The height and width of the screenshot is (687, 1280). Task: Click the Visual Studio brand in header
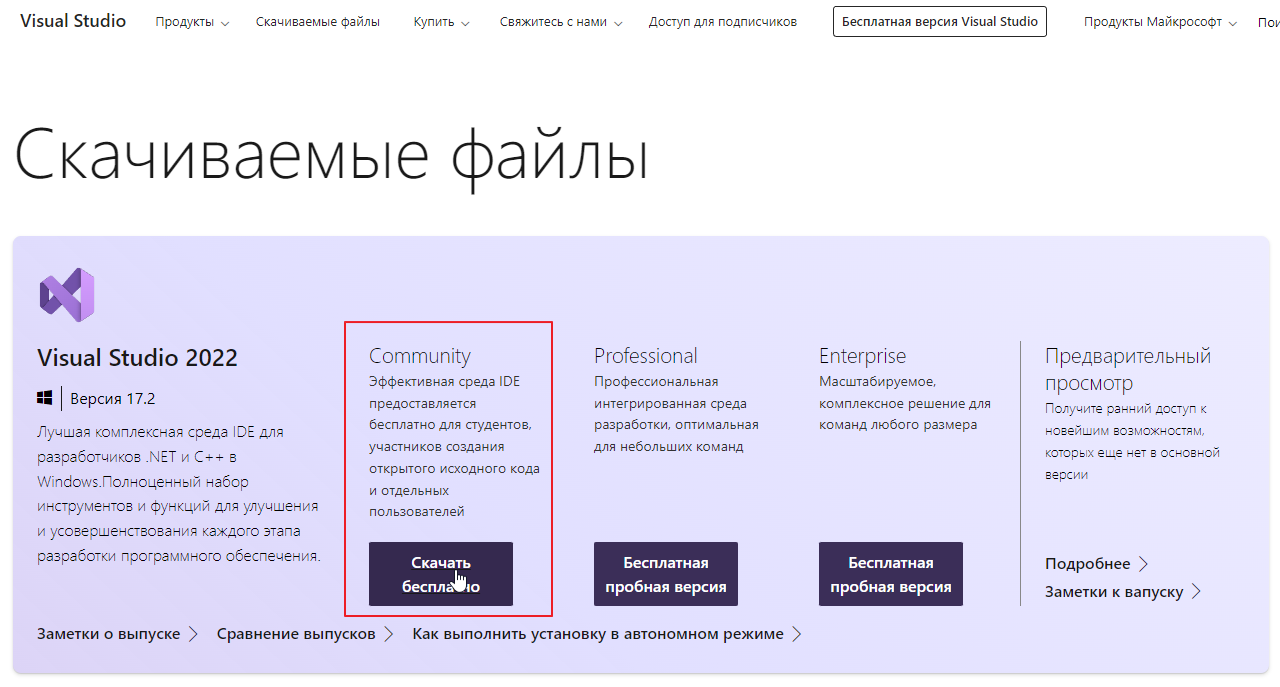pyautogui.click(x=73, y=21)
